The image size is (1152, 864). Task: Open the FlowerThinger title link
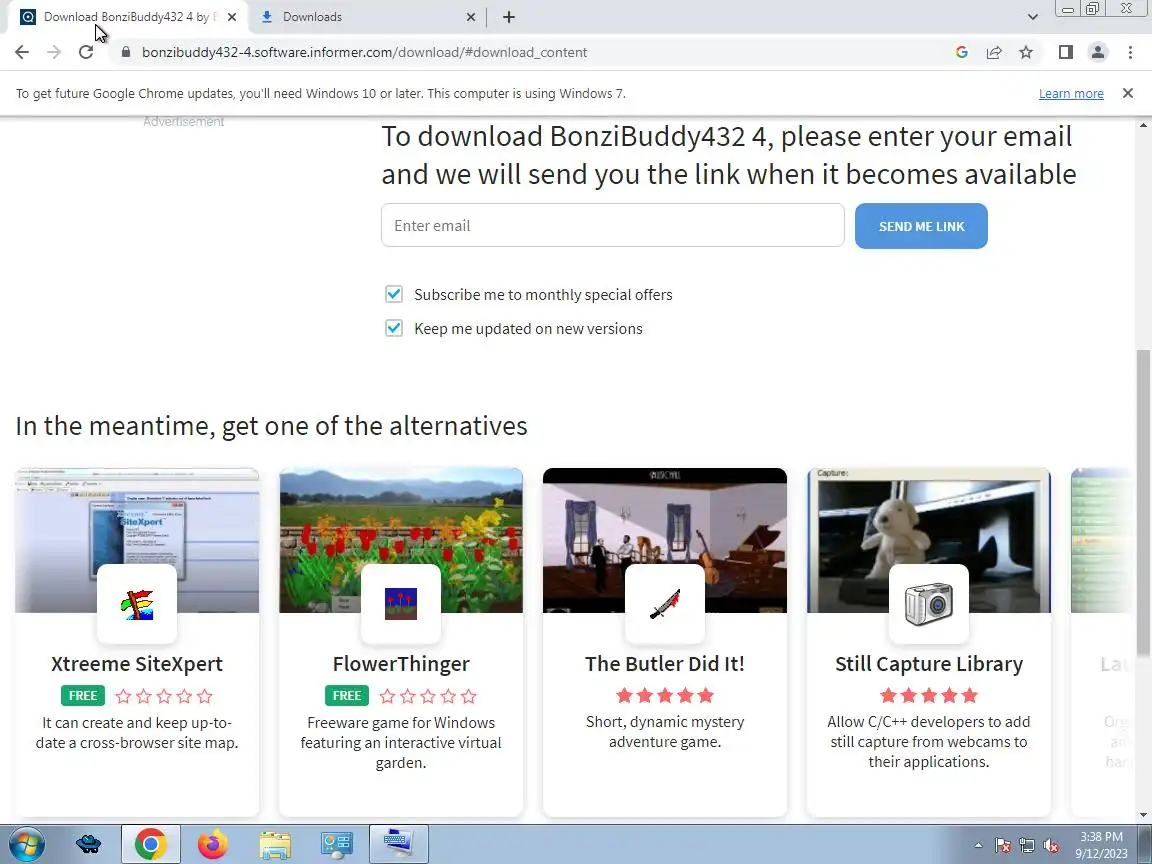point(401,663)
